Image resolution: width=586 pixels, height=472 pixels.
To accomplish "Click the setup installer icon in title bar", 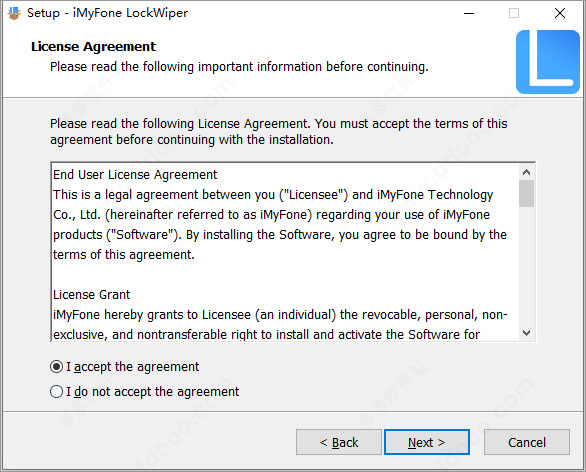I will tap(14, 13).
